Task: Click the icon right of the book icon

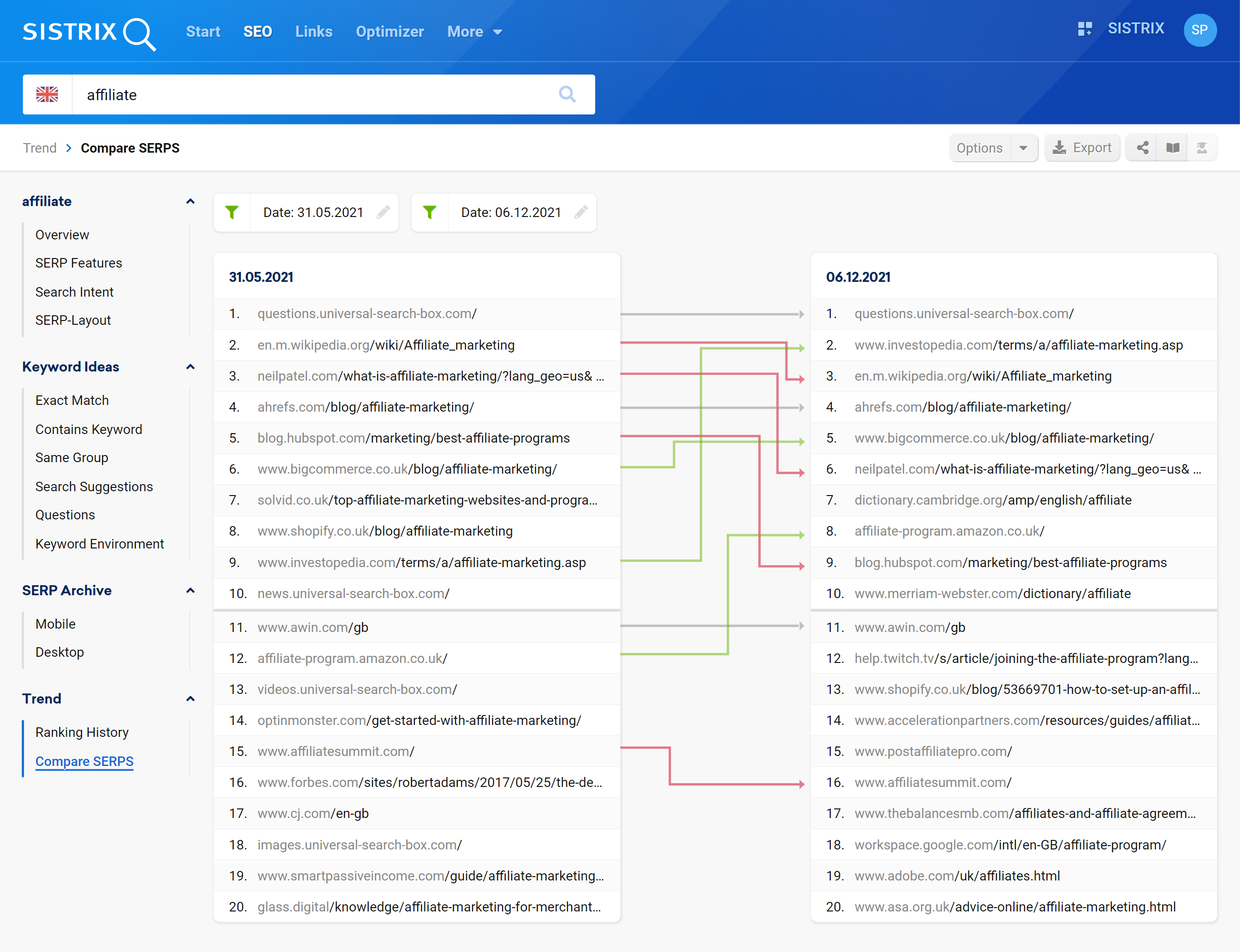Action: point(1201,148)
